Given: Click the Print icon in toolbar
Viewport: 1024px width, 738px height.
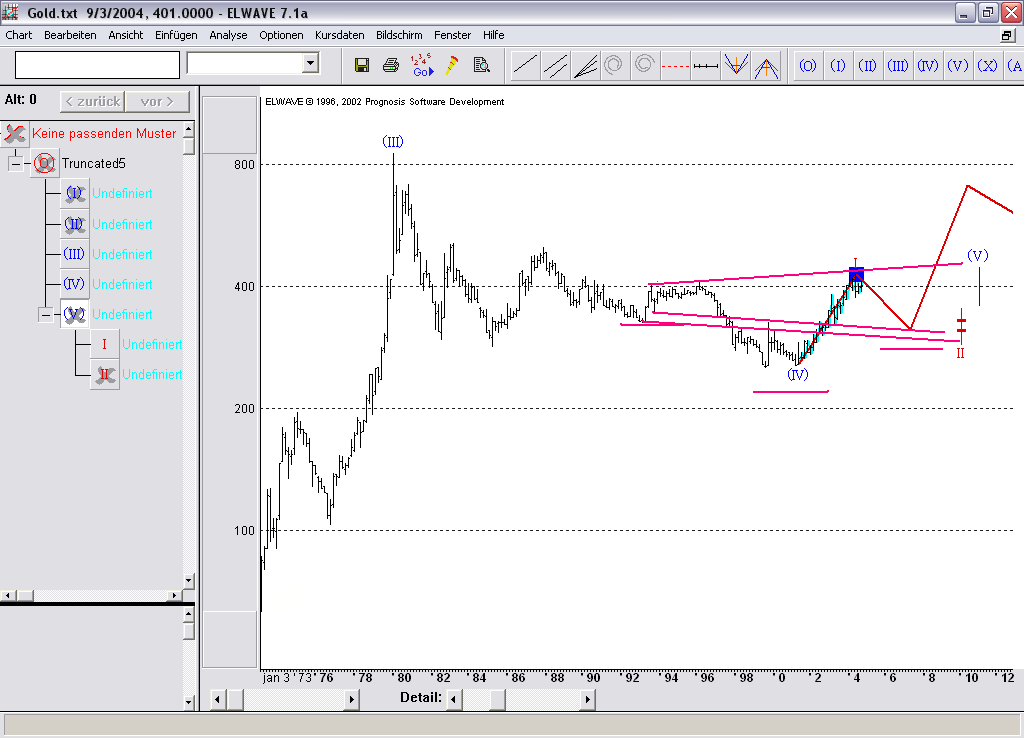Looking at the screenshot, I should tap(391, 65).
